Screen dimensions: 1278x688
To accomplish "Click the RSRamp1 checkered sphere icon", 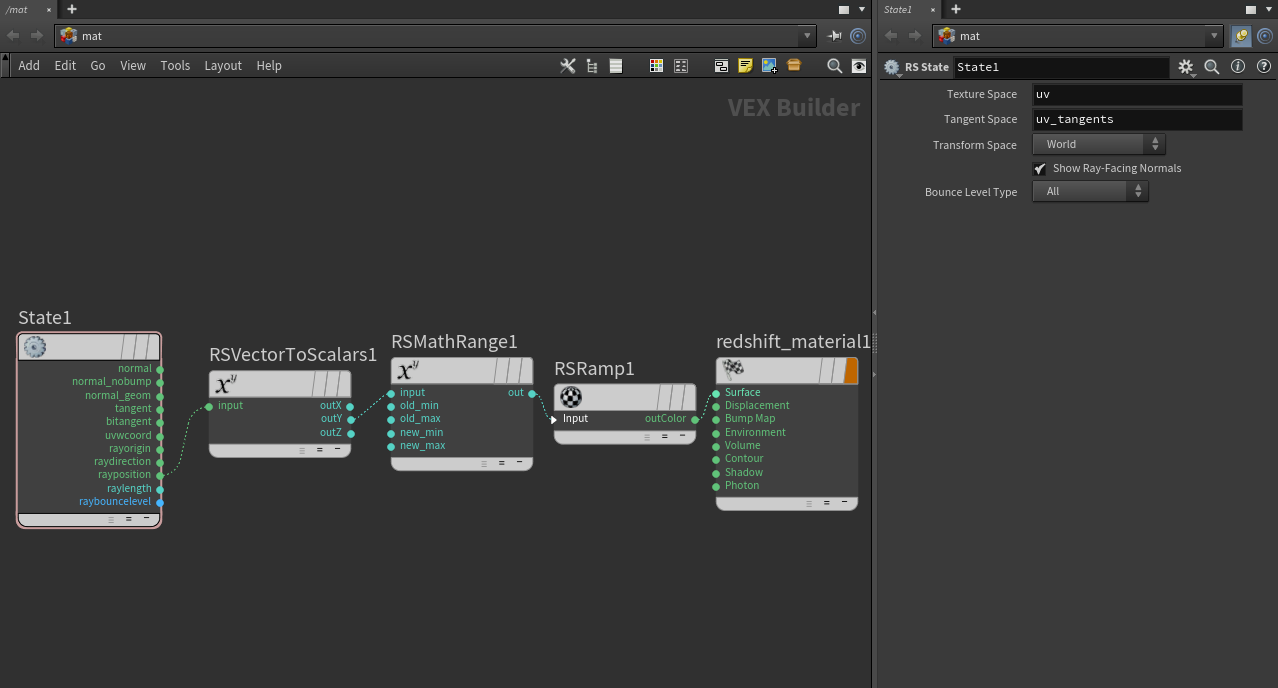I will (x=571, y=397).
